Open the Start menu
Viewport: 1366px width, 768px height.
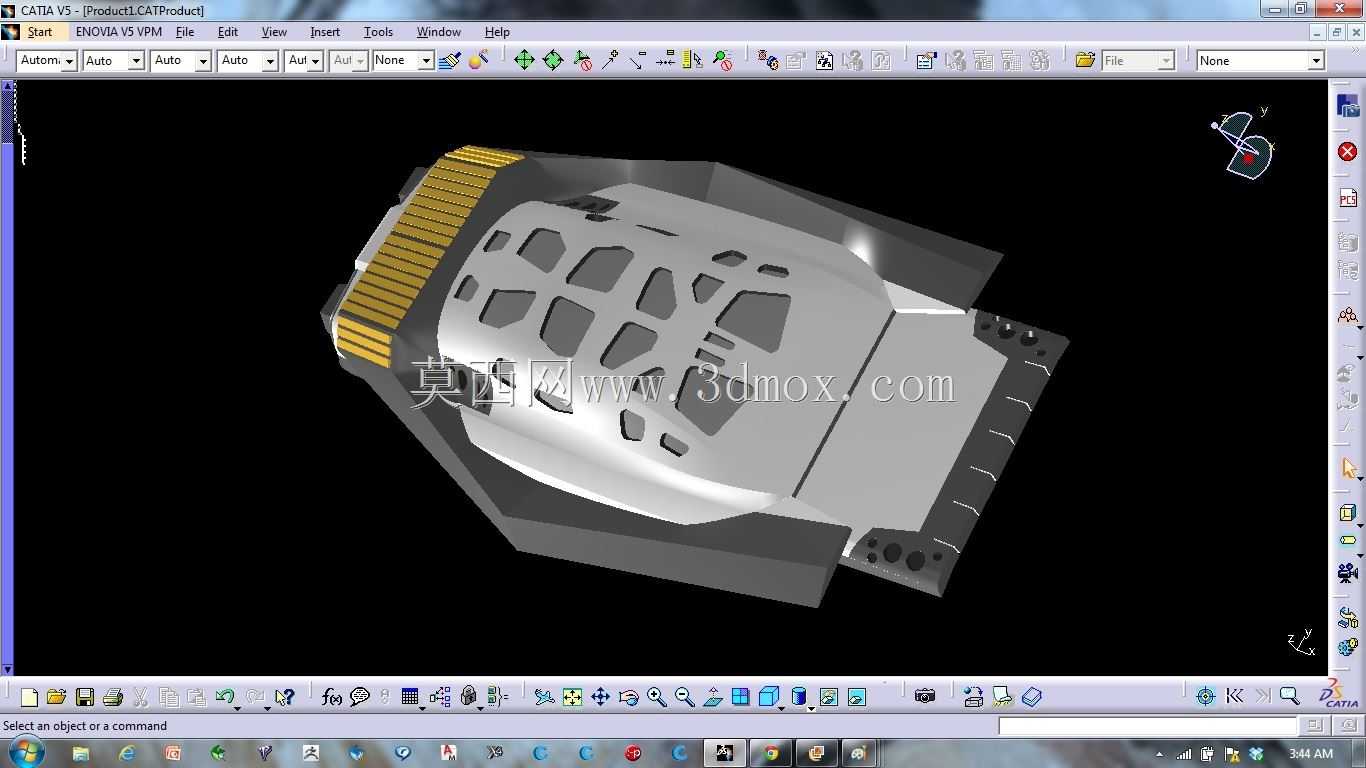point(40,32)
